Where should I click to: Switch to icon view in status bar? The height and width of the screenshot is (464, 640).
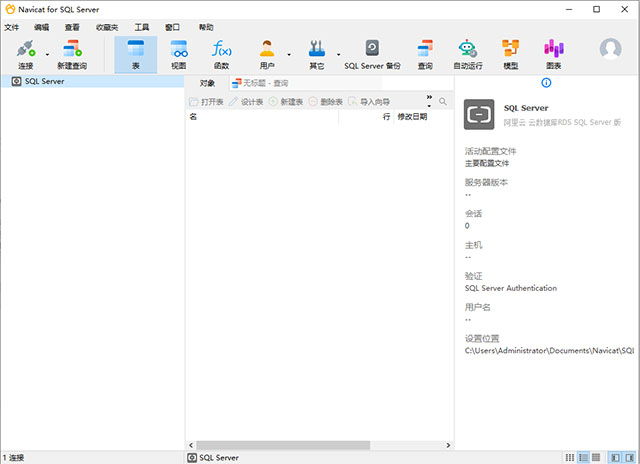(570, 457)
